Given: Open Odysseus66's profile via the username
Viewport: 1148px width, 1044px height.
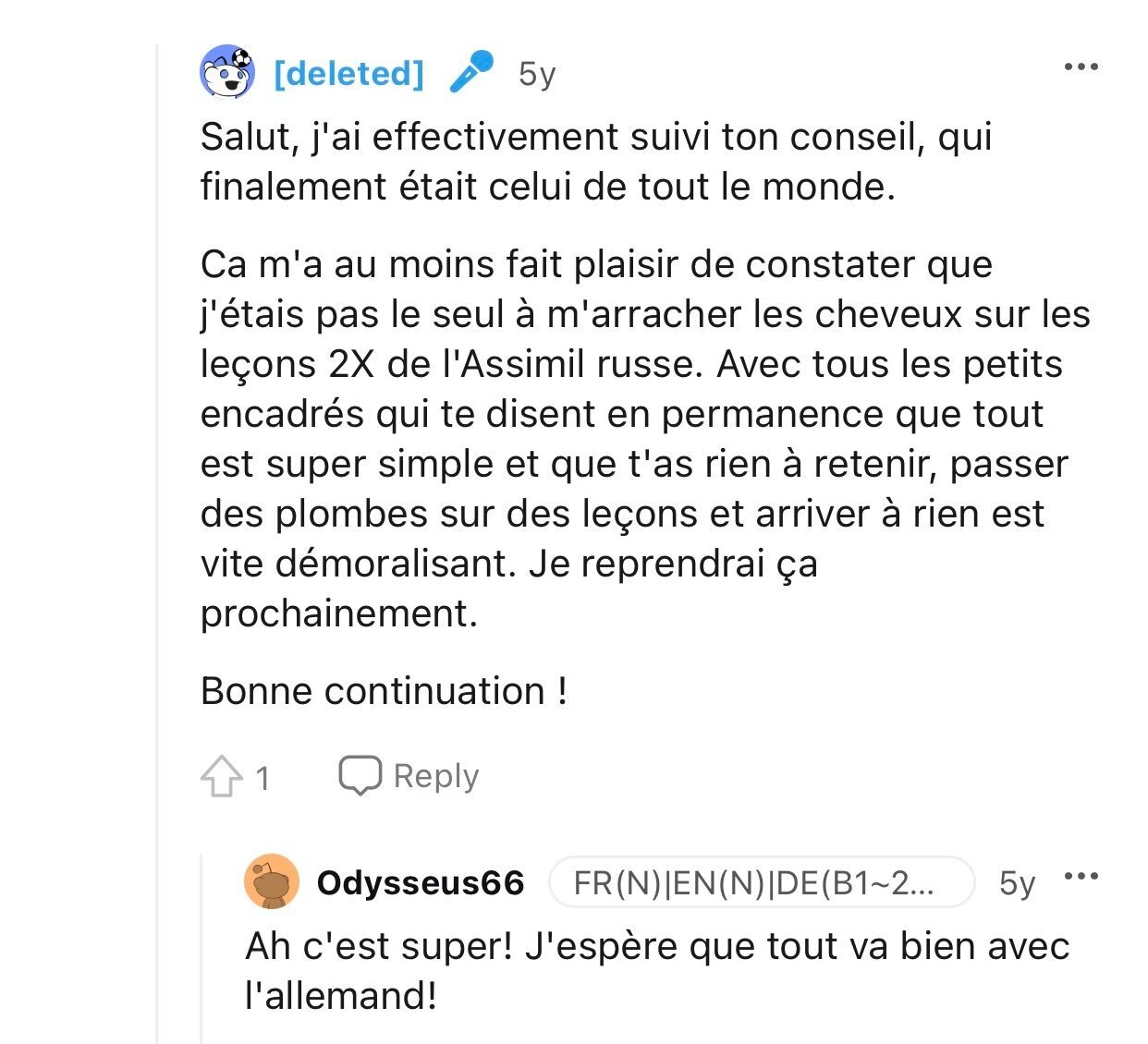Looking at the screenshot, I should click(421, 883).
